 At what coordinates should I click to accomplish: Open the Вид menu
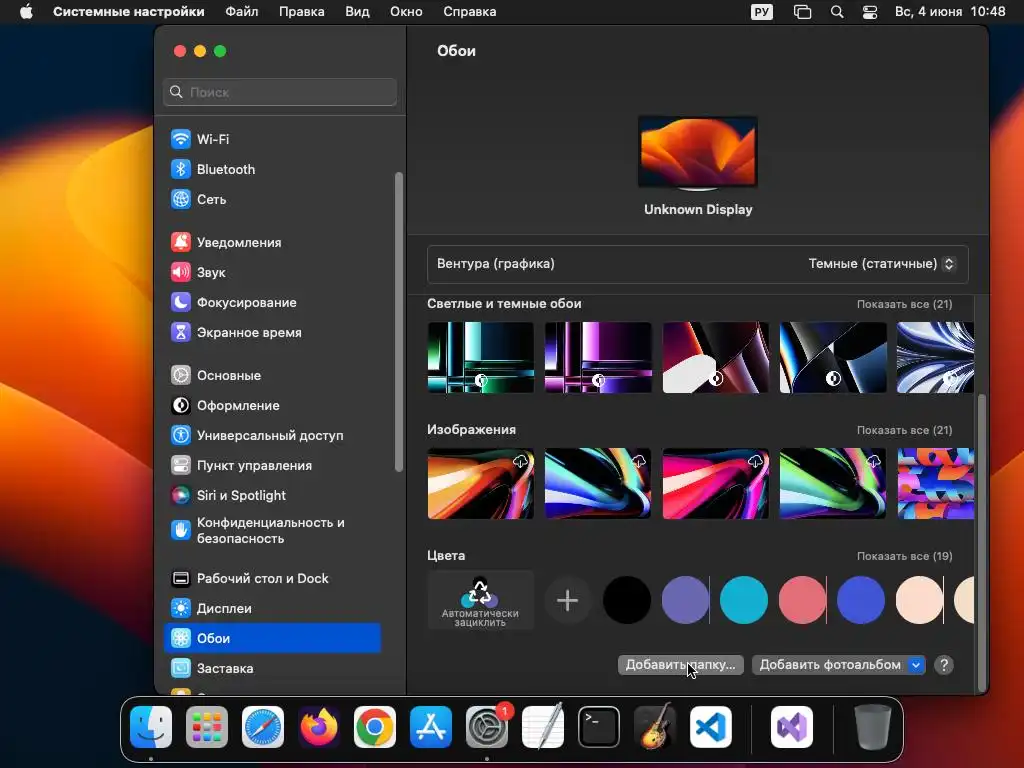tap(357, 12)
